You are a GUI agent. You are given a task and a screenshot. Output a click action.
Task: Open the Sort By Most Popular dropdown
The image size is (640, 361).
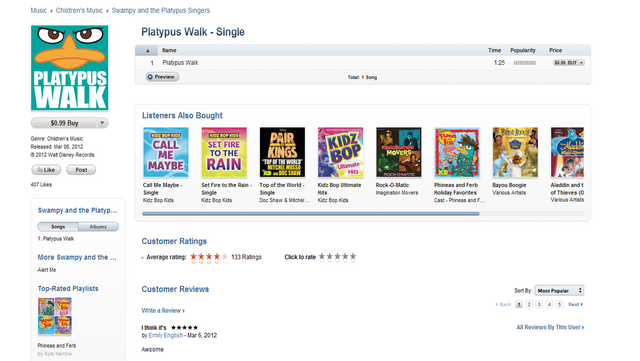559,291
